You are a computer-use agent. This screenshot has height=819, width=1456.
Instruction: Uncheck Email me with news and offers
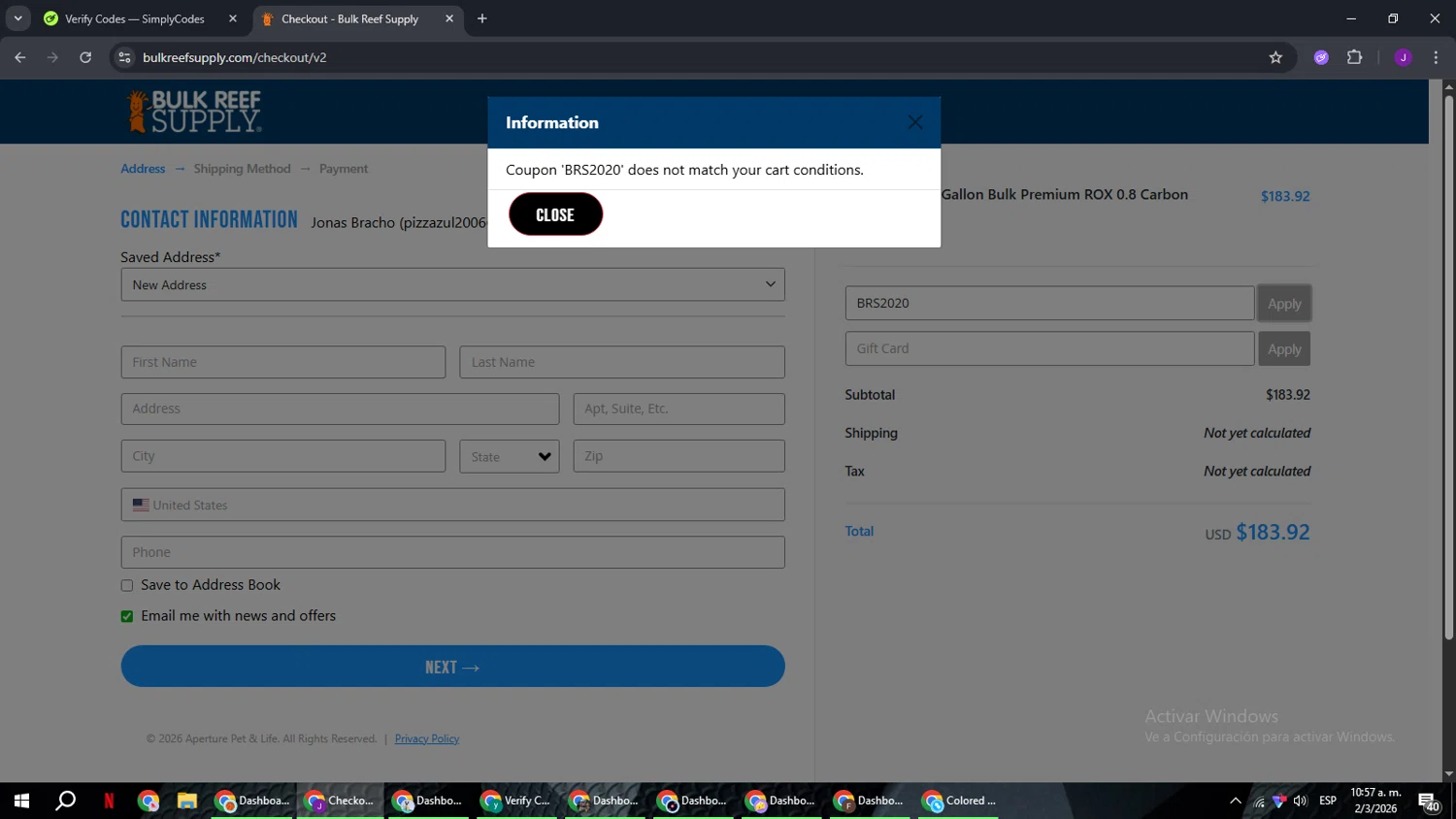pyautogui.click(x=127, y=616)
